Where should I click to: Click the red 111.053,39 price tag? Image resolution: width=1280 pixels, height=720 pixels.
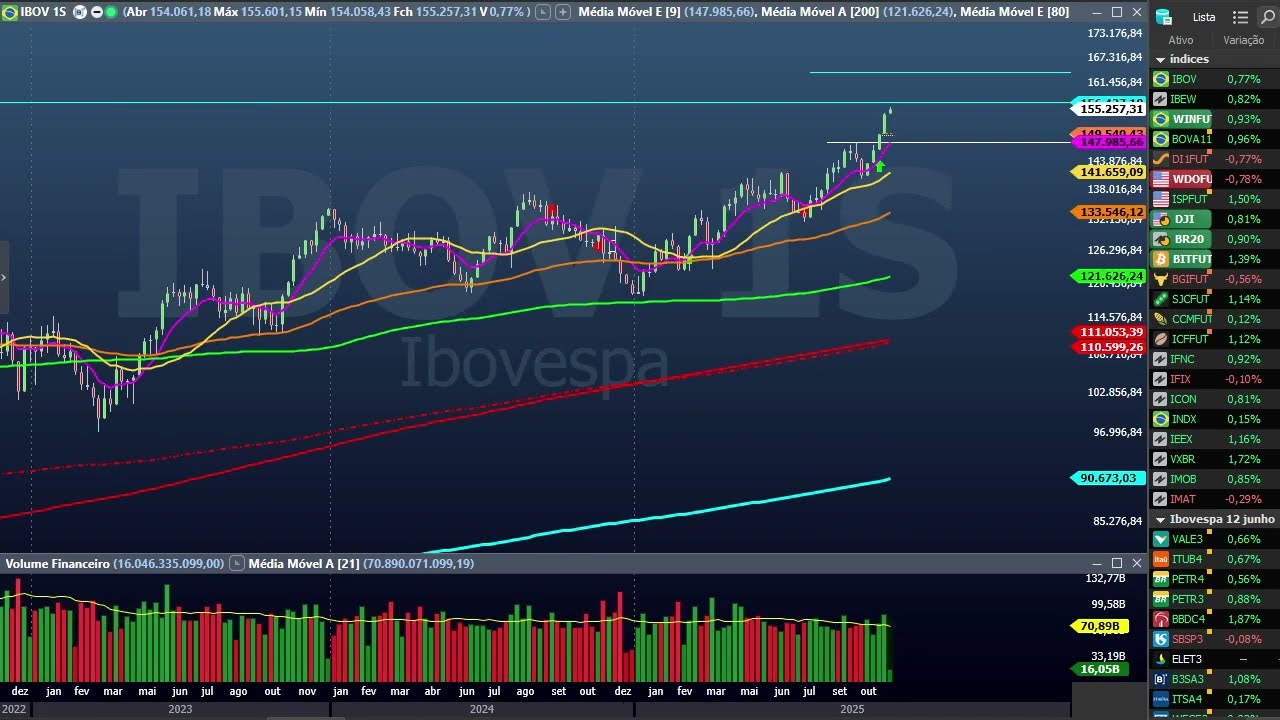[1107, 332]
